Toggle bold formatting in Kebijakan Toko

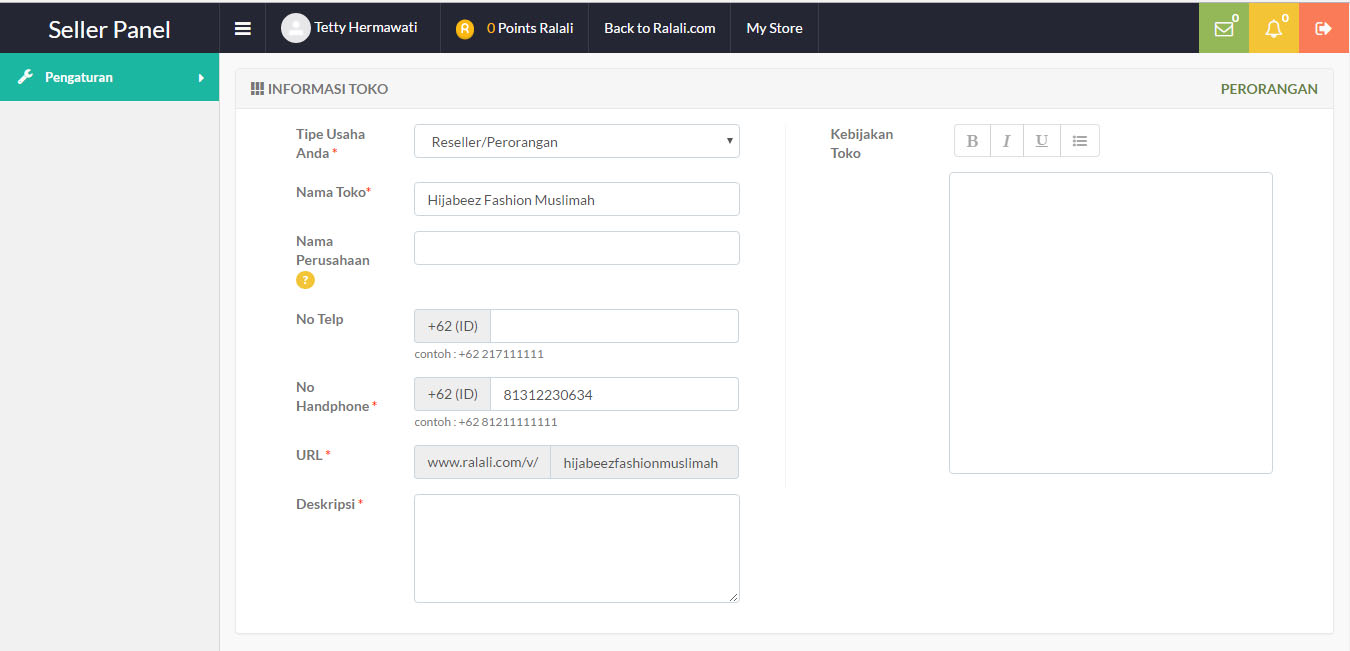tap(972, 141)
